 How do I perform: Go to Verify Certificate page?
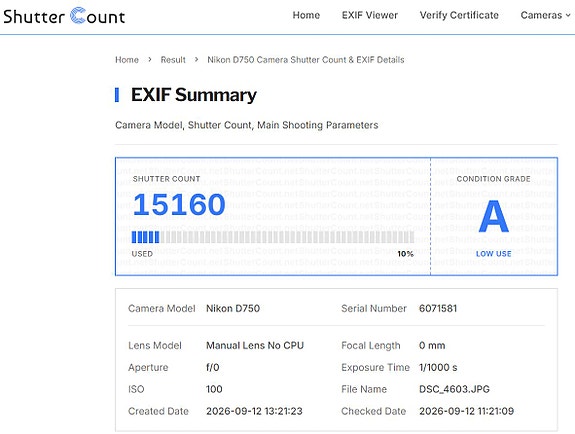[459, 15]
